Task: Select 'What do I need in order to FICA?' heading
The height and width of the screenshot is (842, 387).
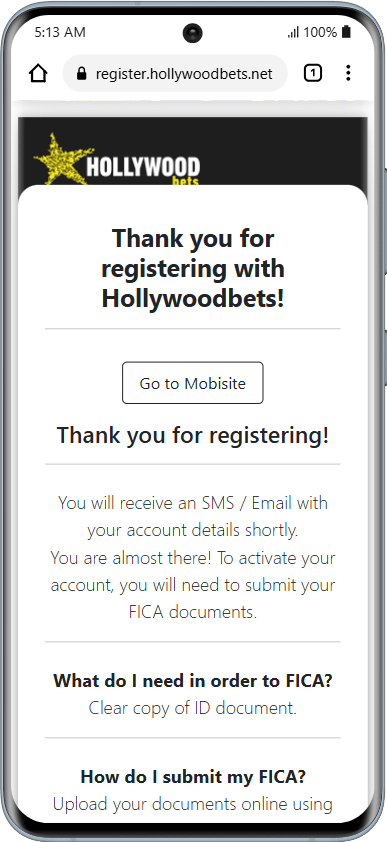Action: click(193, 681)
